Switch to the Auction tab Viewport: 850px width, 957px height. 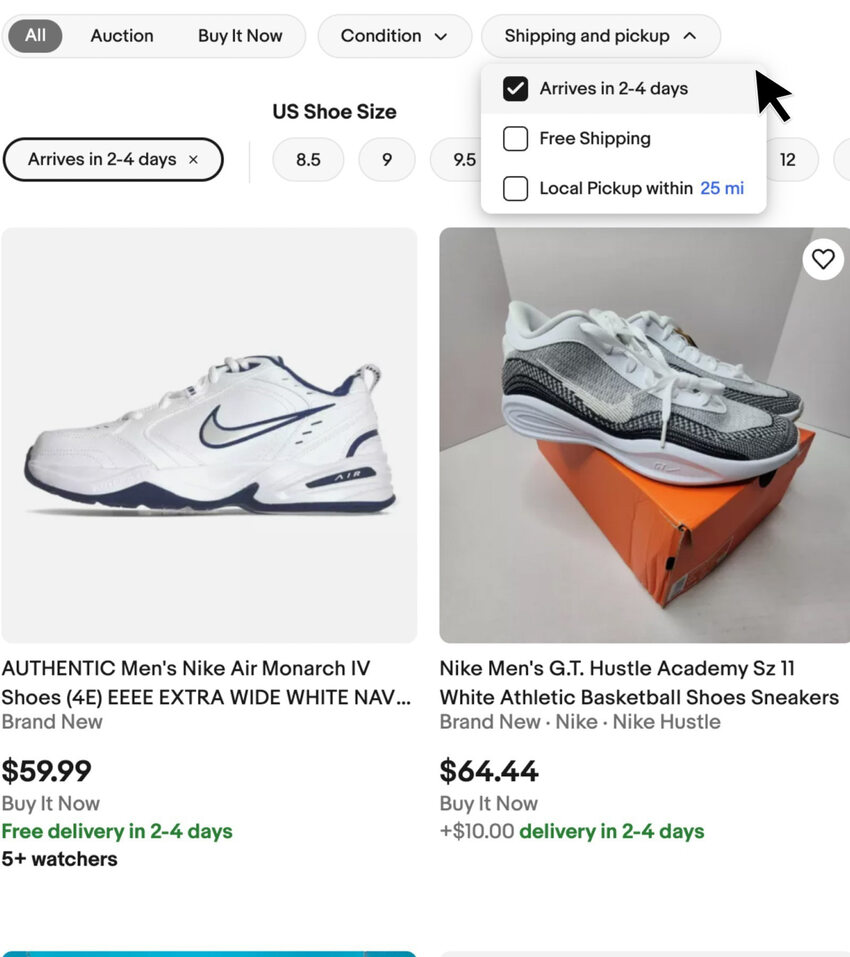[122, 36]
